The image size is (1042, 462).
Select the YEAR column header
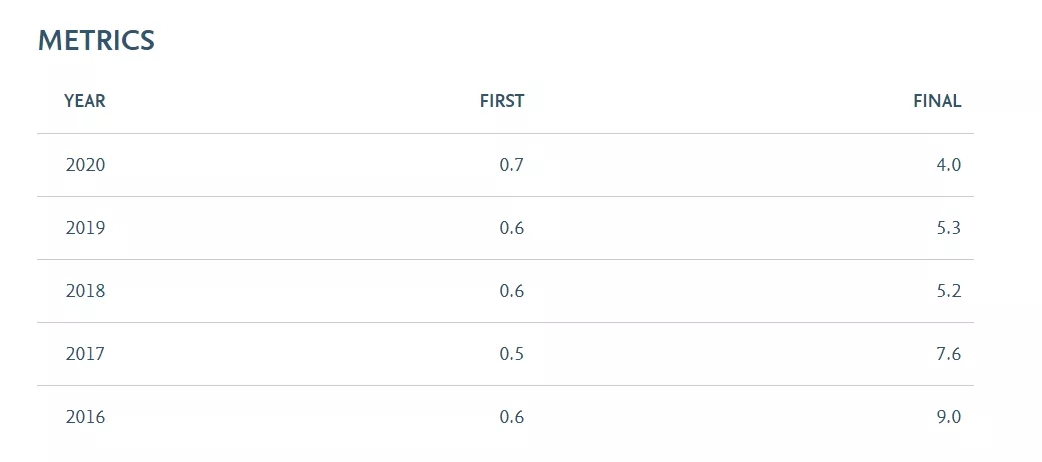pos(85,101)
